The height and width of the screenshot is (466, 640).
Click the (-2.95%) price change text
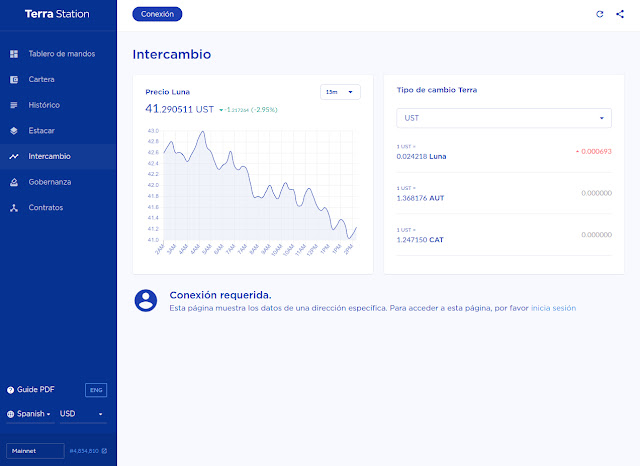click(264, 109)
